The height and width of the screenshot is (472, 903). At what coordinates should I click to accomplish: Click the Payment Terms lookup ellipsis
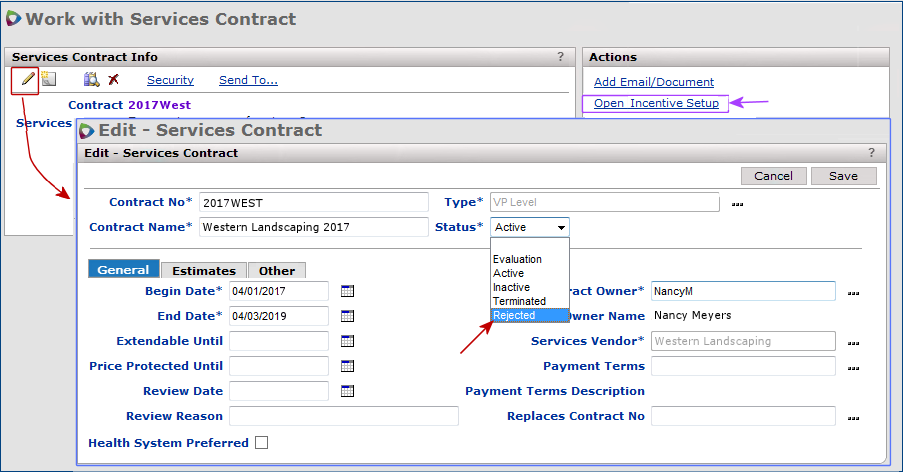coord(853,368)
